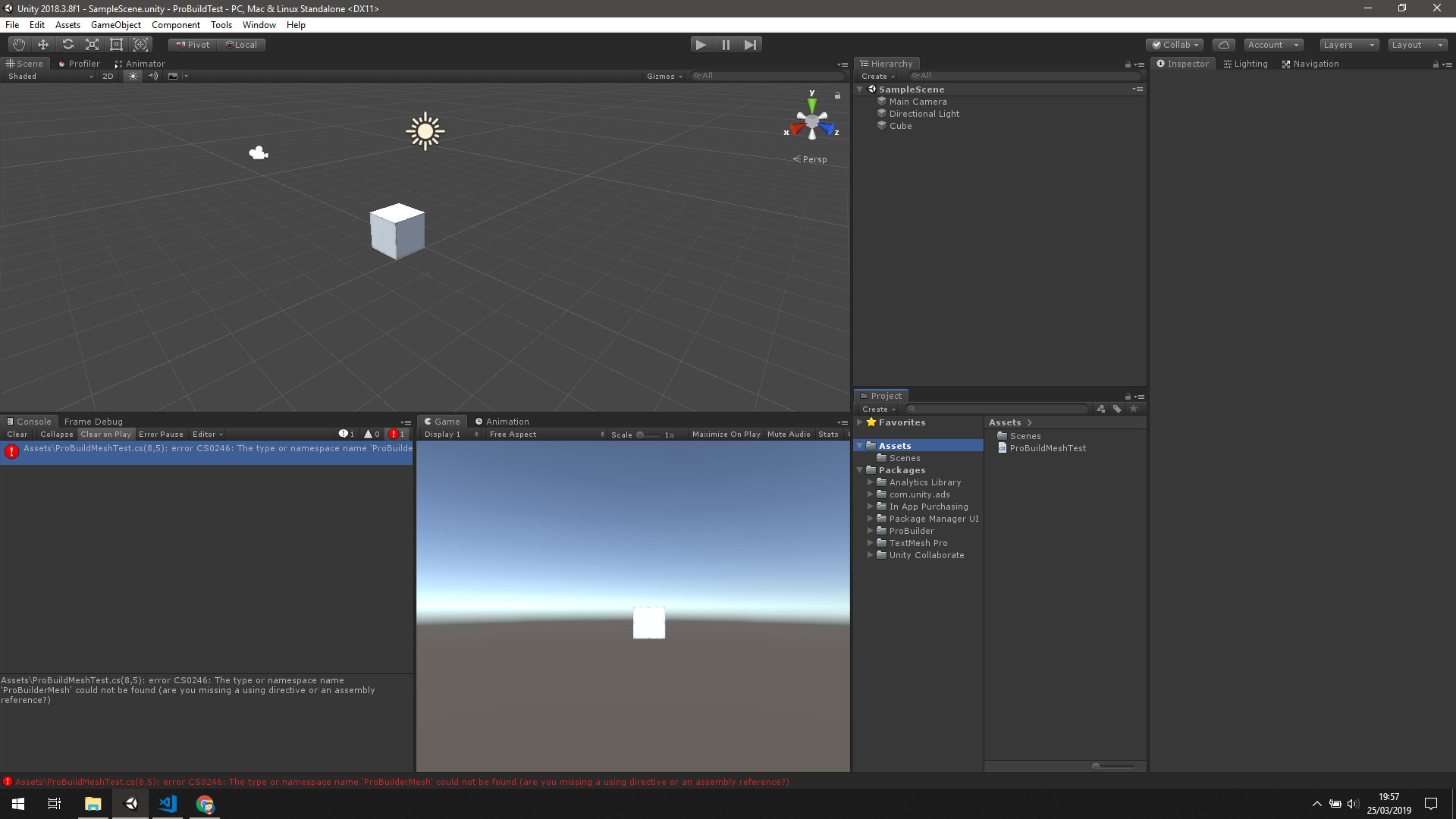
Task: Select the ProBuildMeshTest script asset
Action: click(x=1046, y=447)
